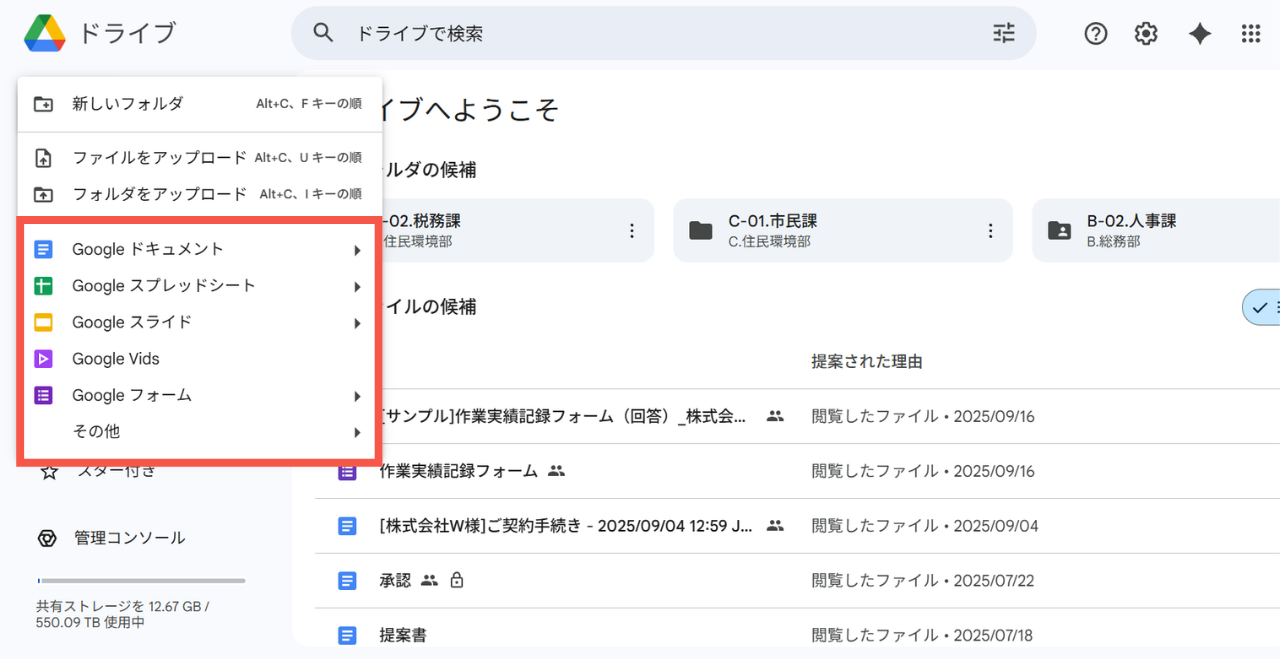Expand the Google スライド submenu arrow
This screenshot has height=660, width=1280.
[357, 323]
